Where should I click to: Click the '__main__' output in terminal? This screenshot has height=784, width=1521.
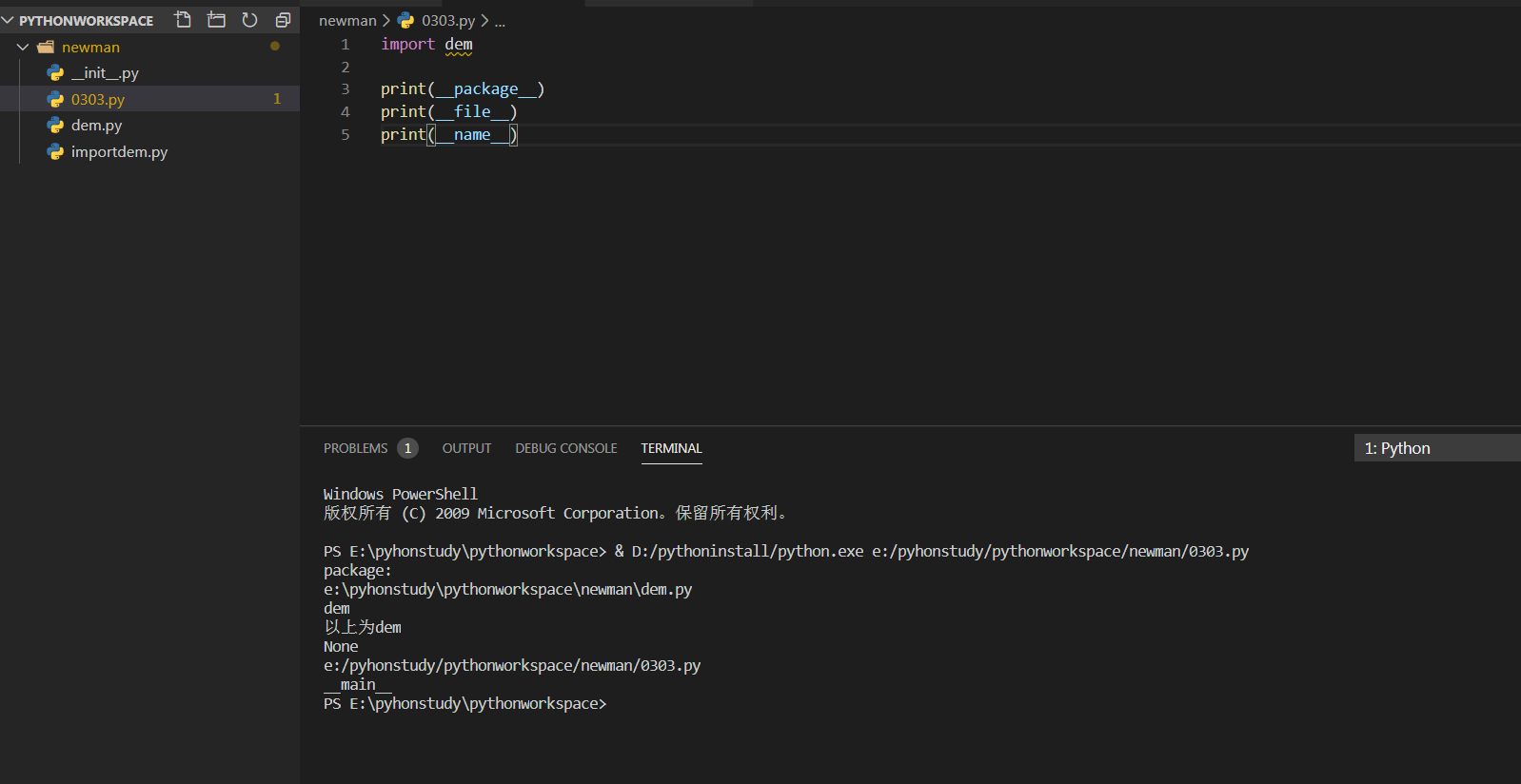point(358,684)
